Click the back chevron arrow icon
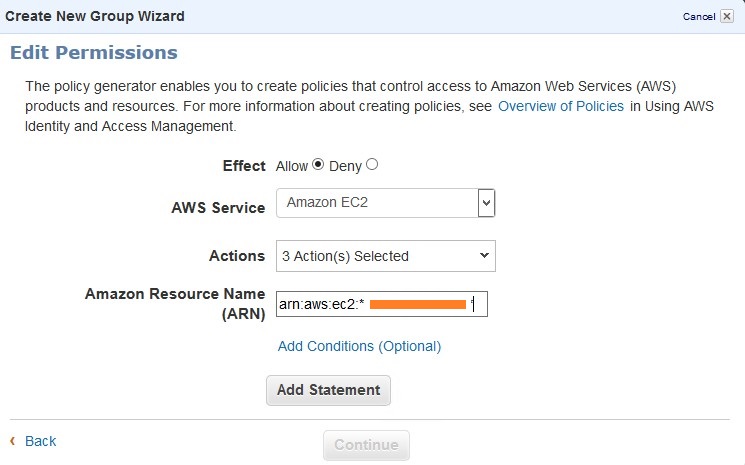Viewport: 745px width, 465px height. pyautogui.click(x=13, y=441)
